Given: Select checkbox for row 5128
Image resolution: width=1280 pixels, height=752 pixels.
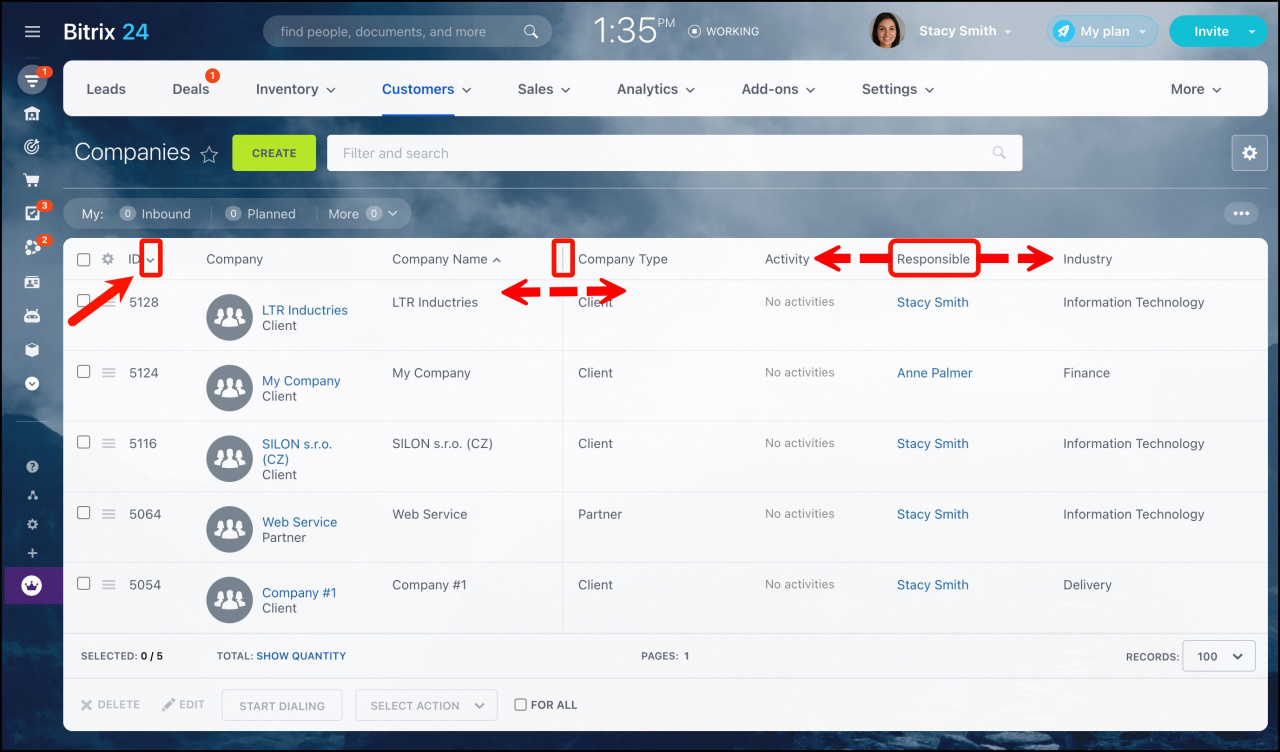Looking at the screenshot, I should click(x=84, y=301).
